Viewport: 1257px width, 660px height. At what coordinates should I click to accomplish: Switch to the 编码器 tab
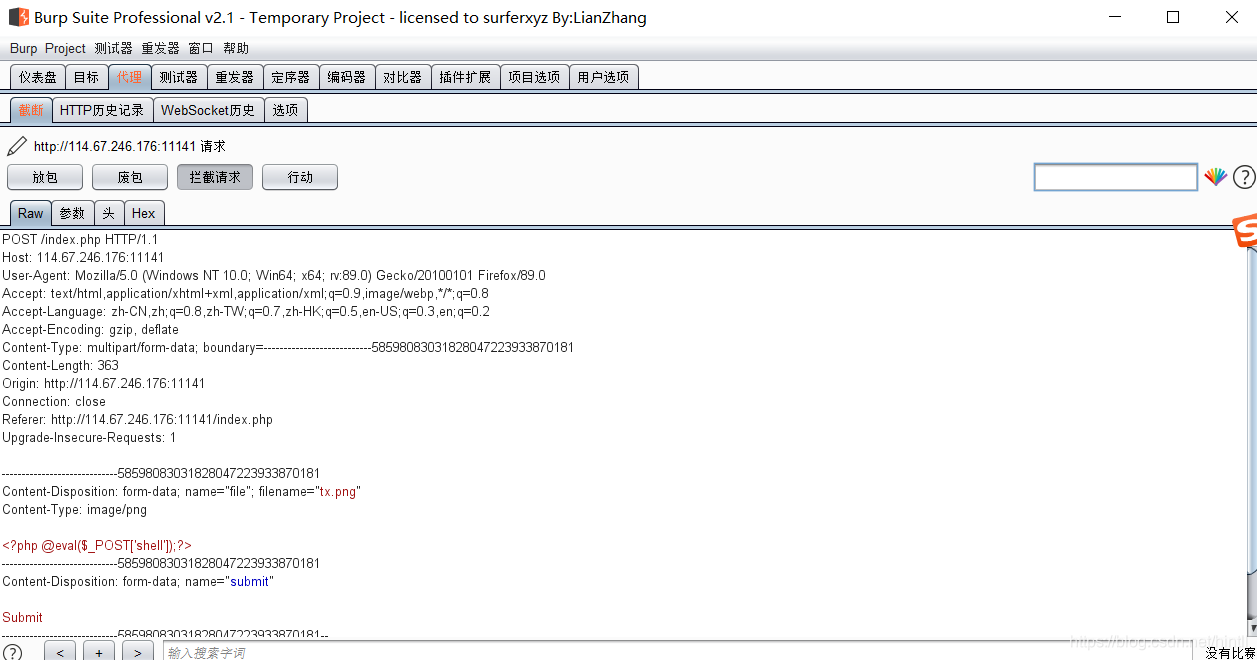pyautogui.click(x=347, y=77)
